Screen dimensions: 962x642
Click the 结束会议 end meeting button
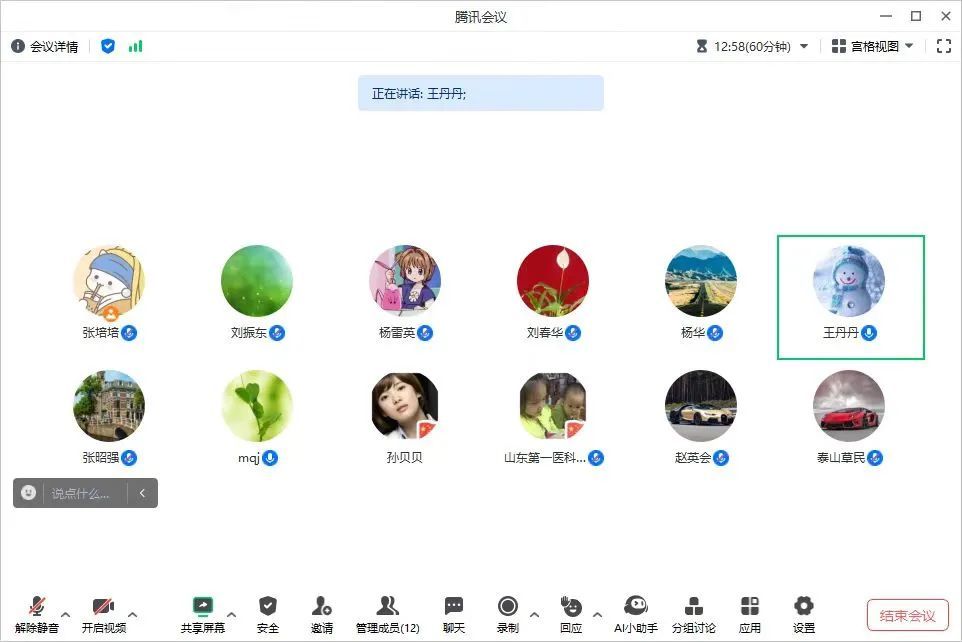tap(907, 615)
